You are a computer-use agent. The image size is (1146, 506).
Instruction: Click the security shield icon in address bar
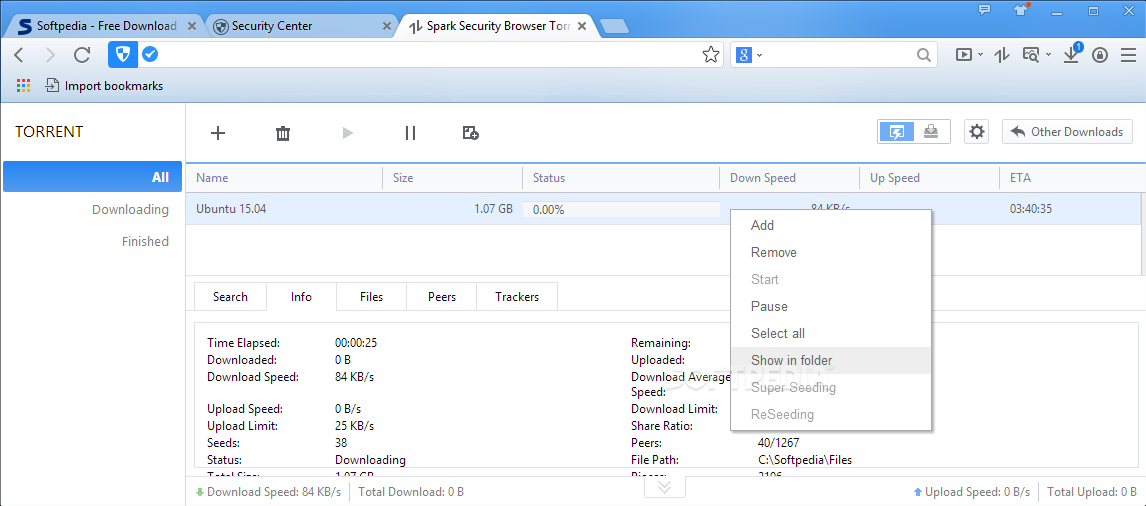pos(123,55)
